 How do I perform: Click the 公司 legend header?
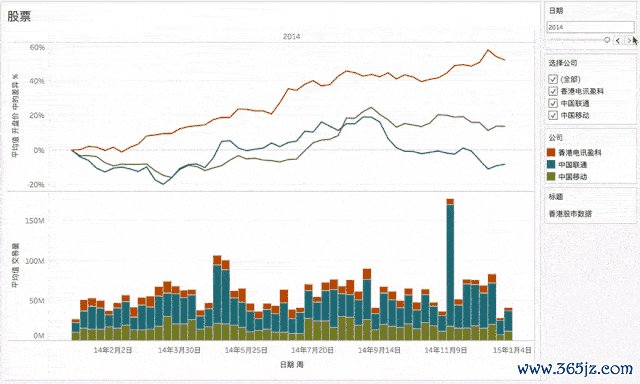pos(556,138)
